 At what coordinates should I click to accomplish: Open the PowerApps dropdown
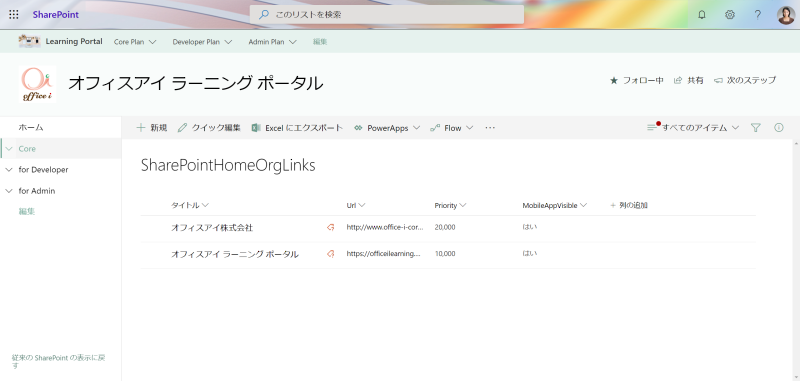pos(387,128)
